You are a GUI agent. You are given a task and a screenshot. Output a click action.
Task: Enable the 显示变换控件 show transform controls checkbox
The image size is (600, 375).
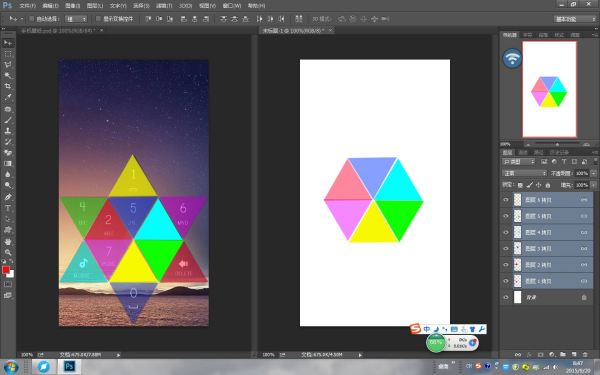[x=98, y=18]
